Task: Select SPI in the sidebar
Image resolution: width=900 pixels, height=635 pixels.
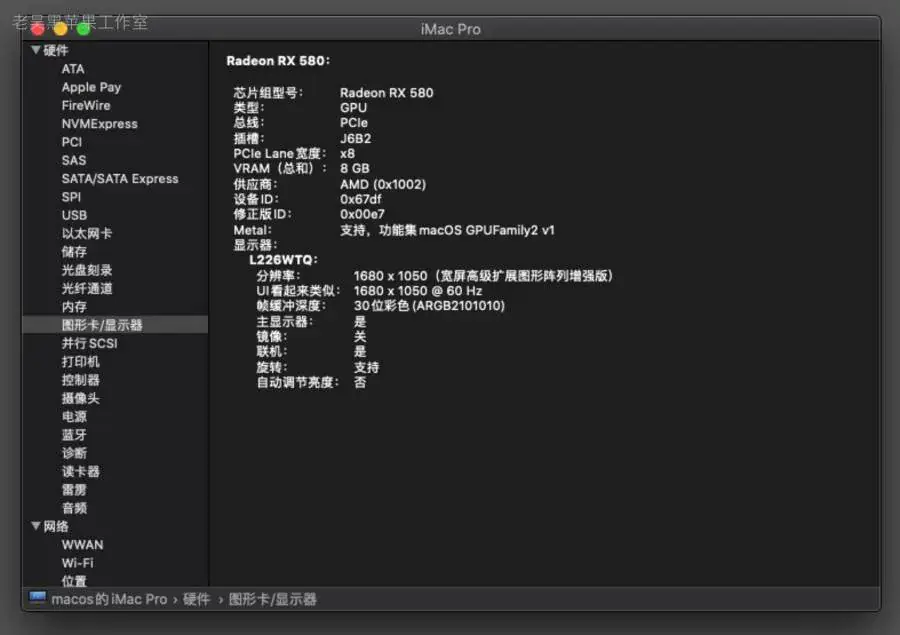Action: pos(71,197)
